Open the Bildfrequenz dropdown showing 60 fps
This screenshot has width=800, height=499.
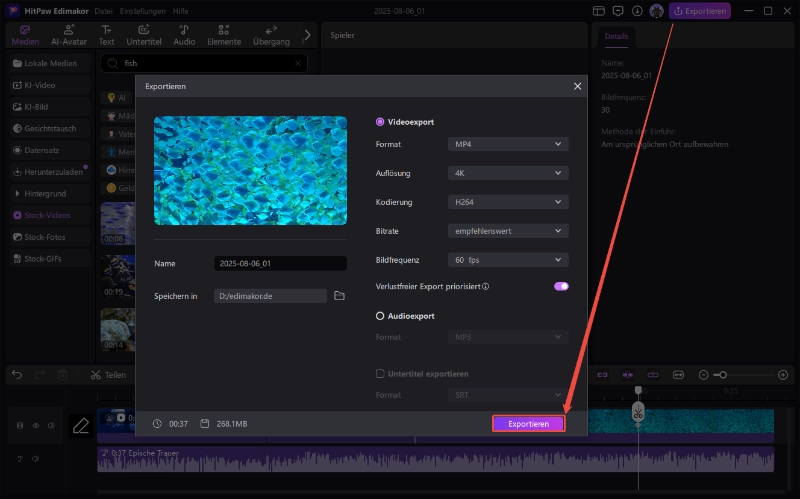tap(508, 260)
